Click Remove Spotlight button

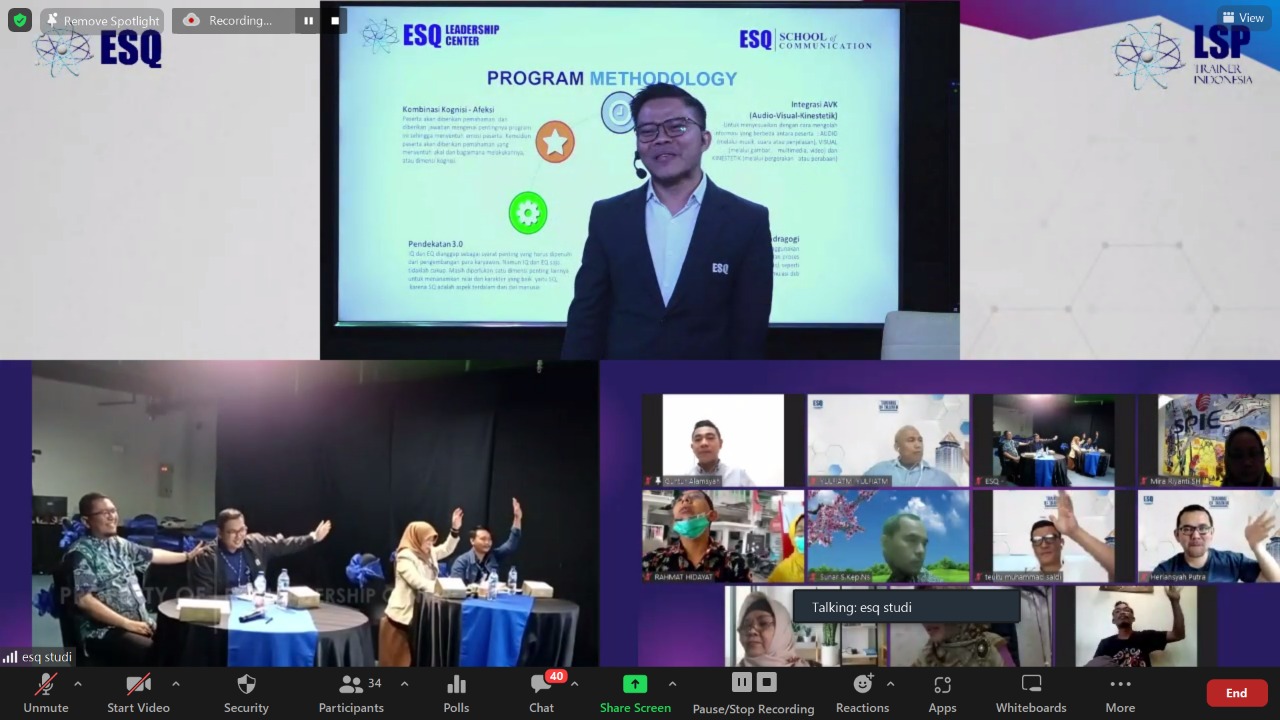point(102,20)
